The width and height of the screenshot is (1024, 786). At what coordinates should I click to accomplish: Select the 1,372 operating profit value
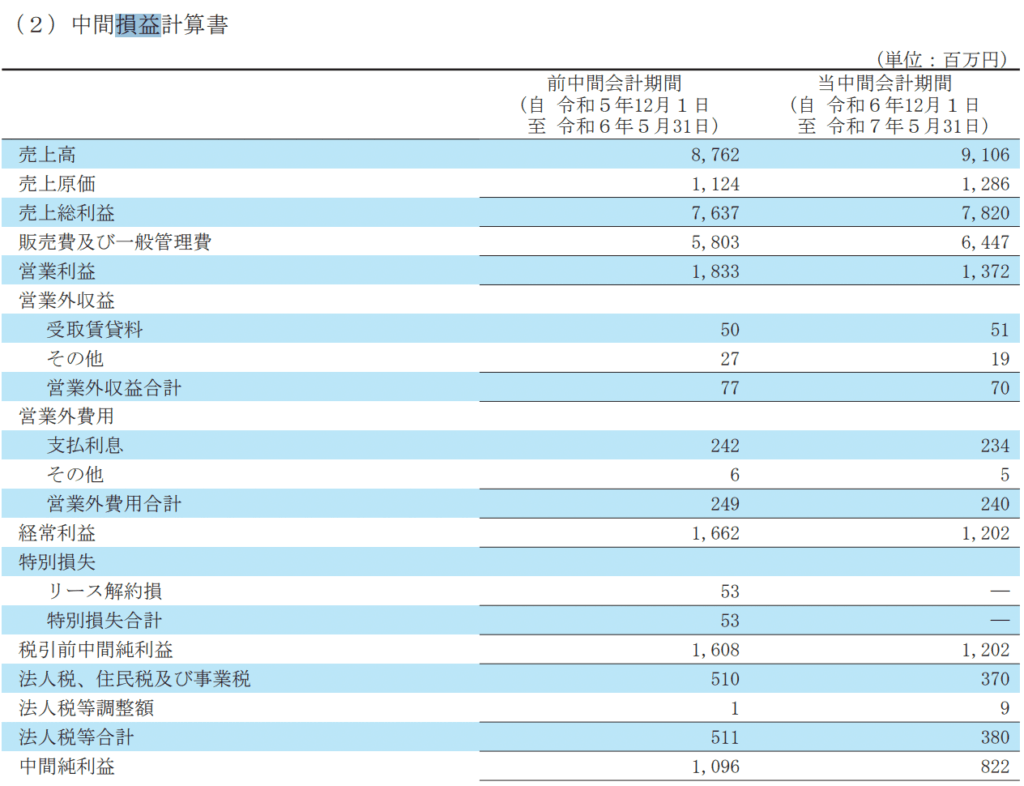tap(986, 271)
